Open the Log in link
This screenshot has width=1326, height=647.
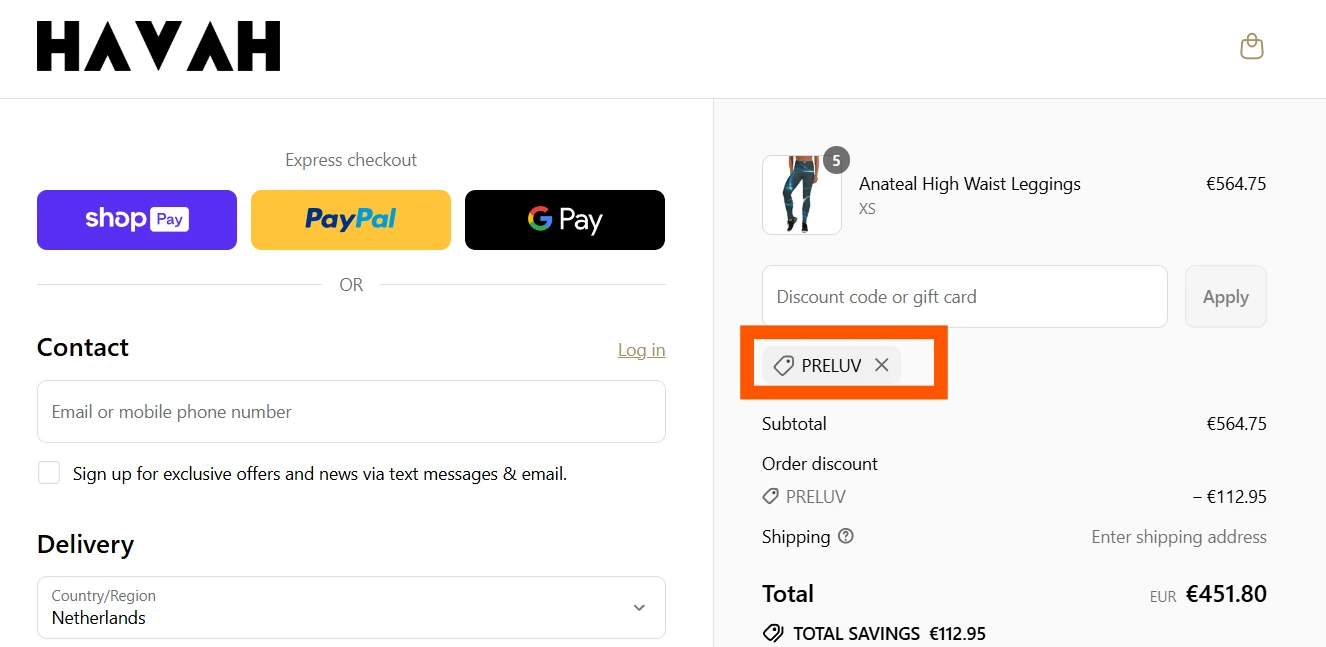click(641, 350)
